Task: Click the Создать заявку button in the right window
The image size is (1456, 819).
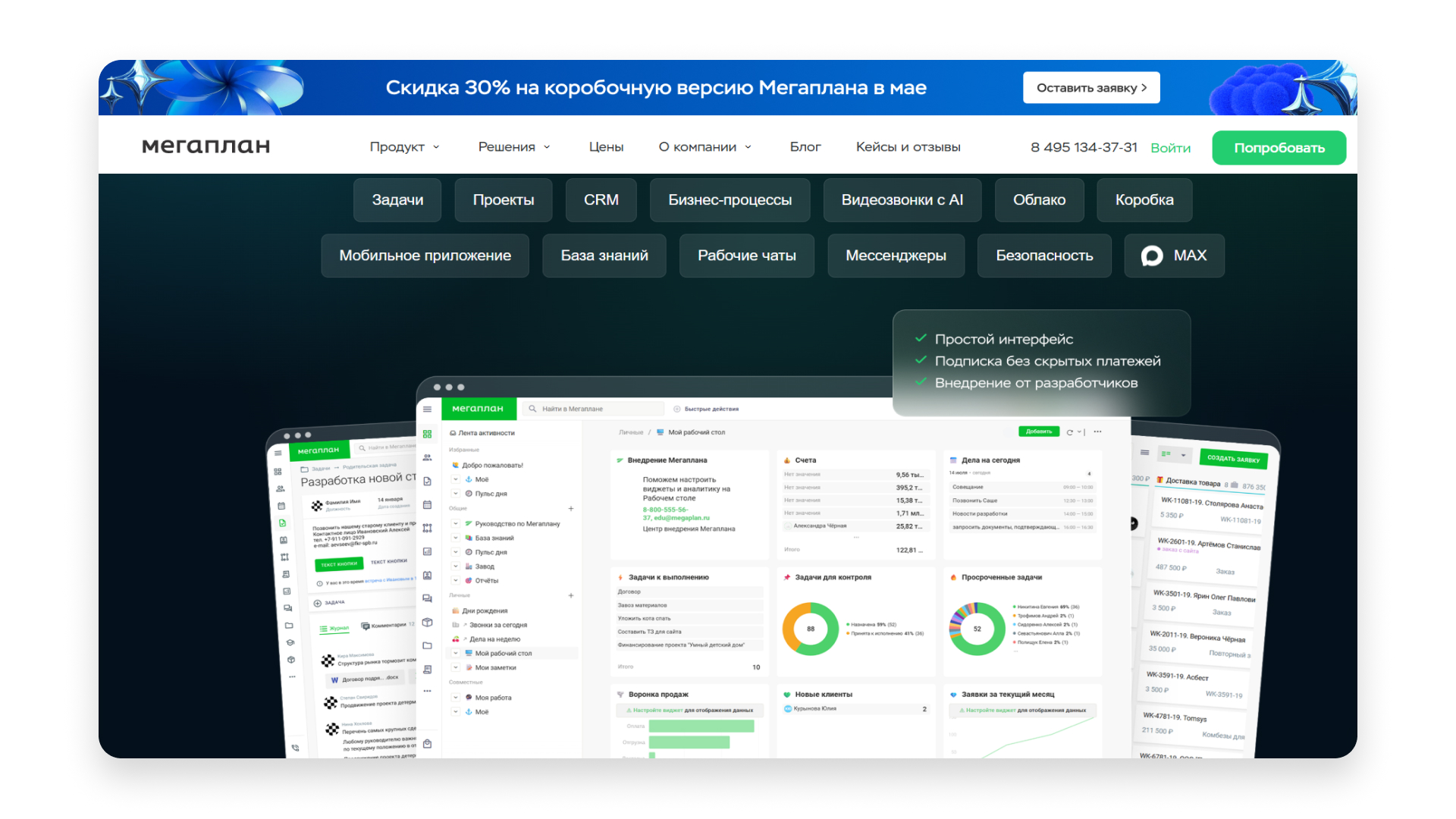Action: point(1233,459)
